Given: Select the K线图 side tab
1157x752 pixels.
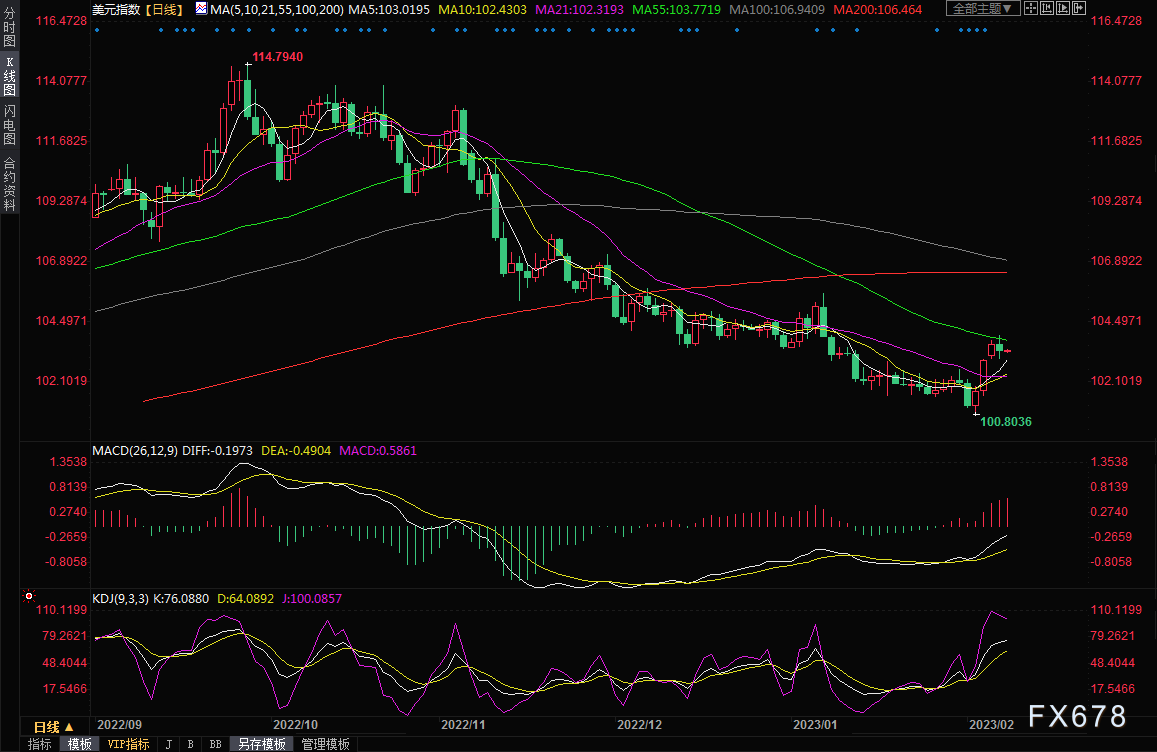Looking at the screenshot, I should click(x=10, y=76).
